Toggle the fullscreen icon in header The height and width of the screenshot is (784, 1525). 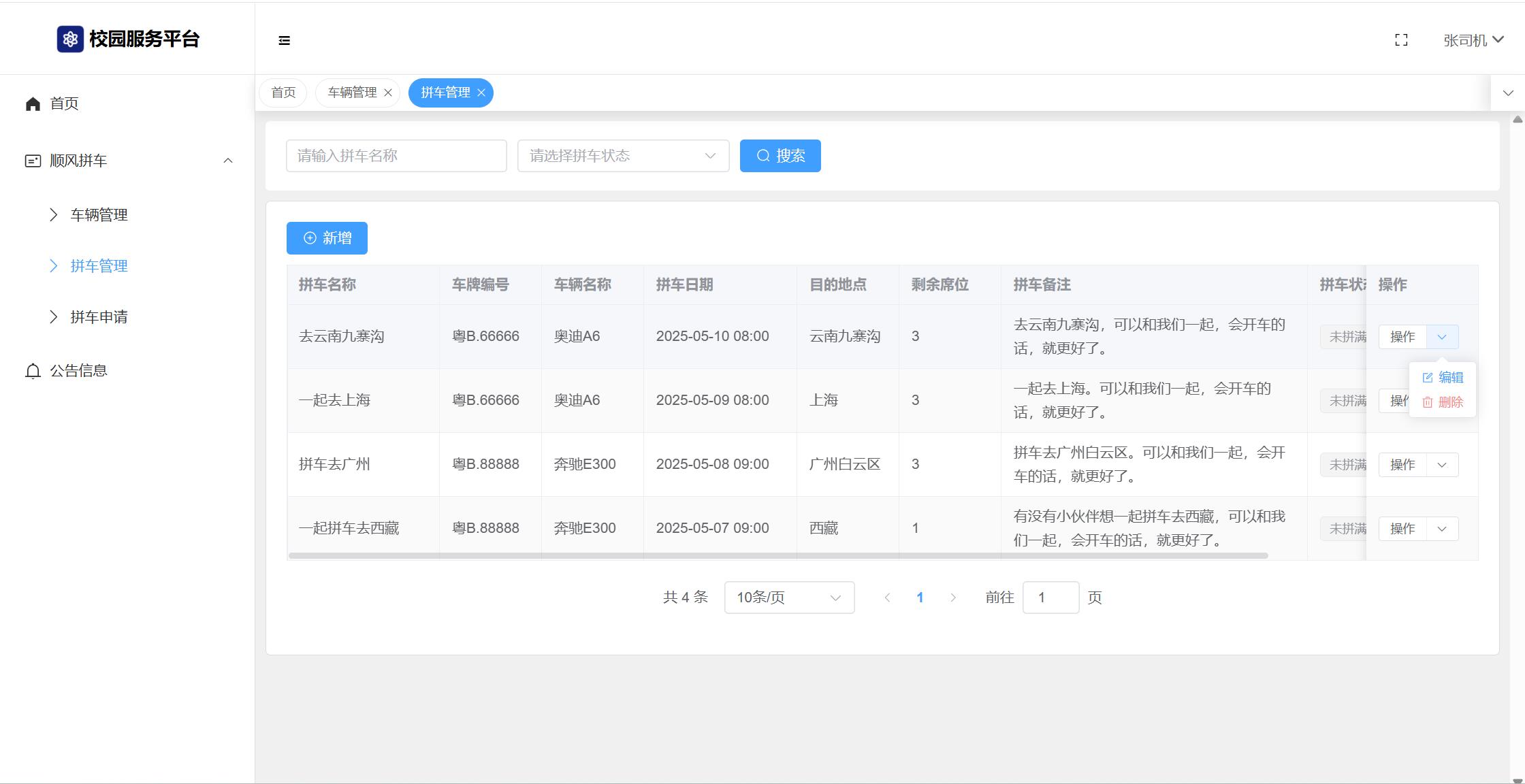tap(1401, 40)
